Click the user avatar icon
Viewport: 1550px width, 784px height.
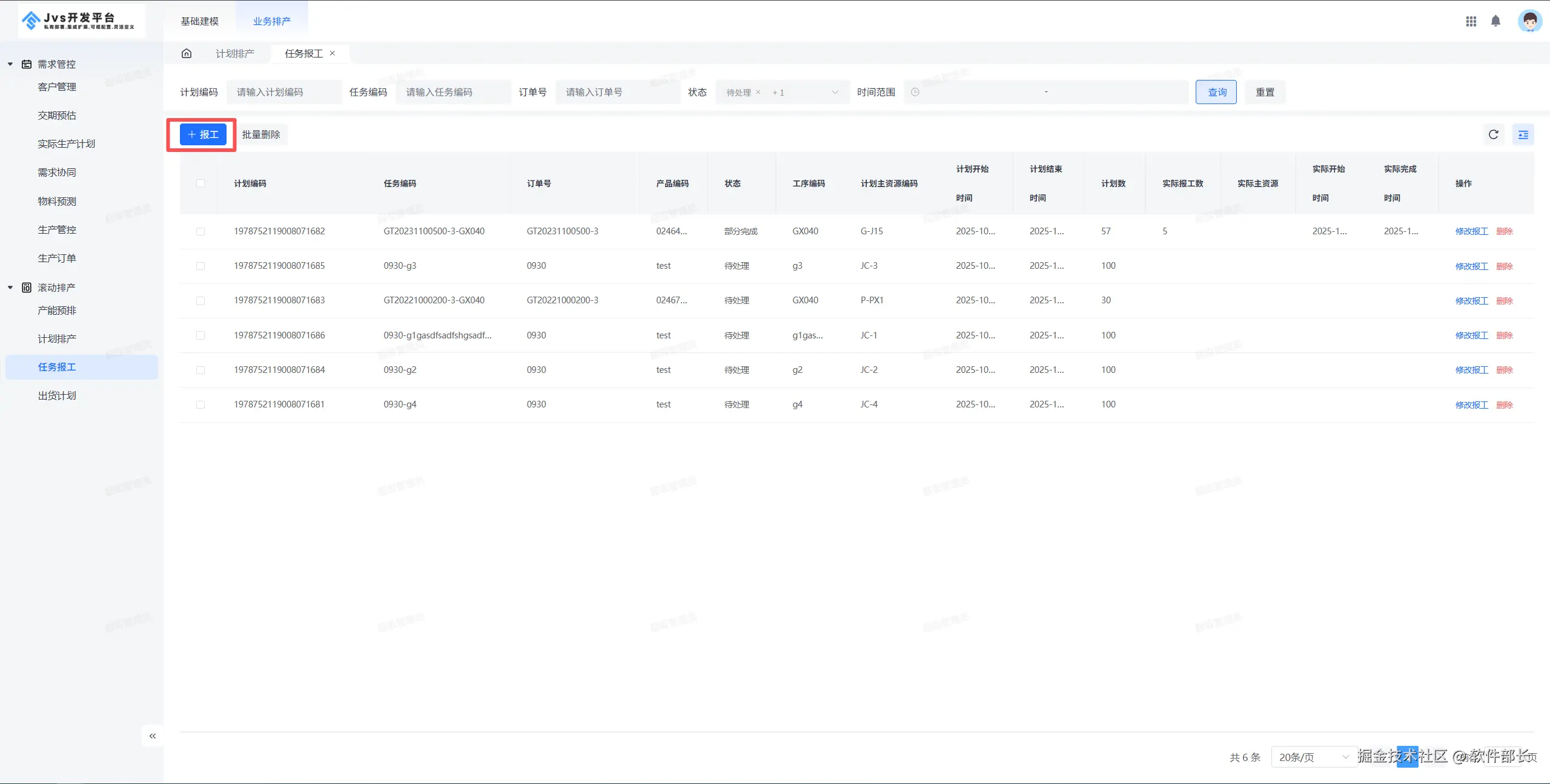click(x=1529, y=21)
